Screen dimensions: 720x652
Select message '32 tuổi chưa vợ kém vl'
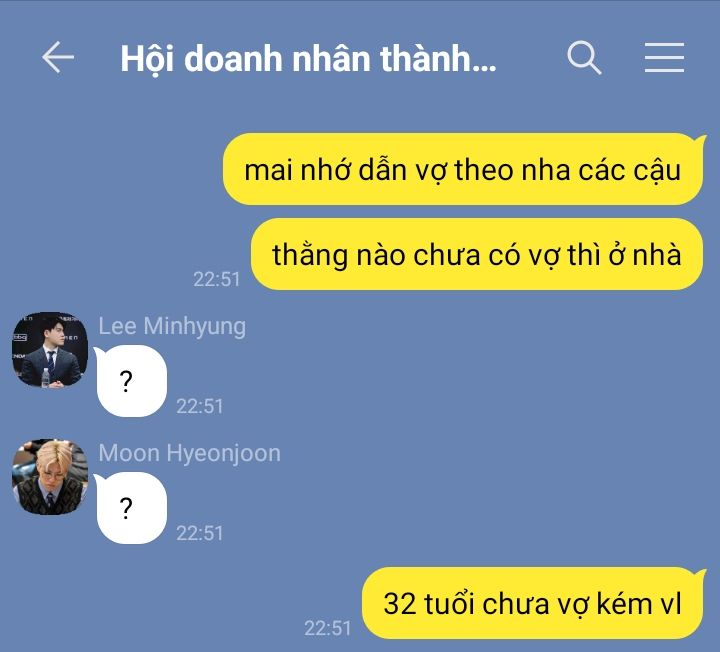(x=533, y=603)
